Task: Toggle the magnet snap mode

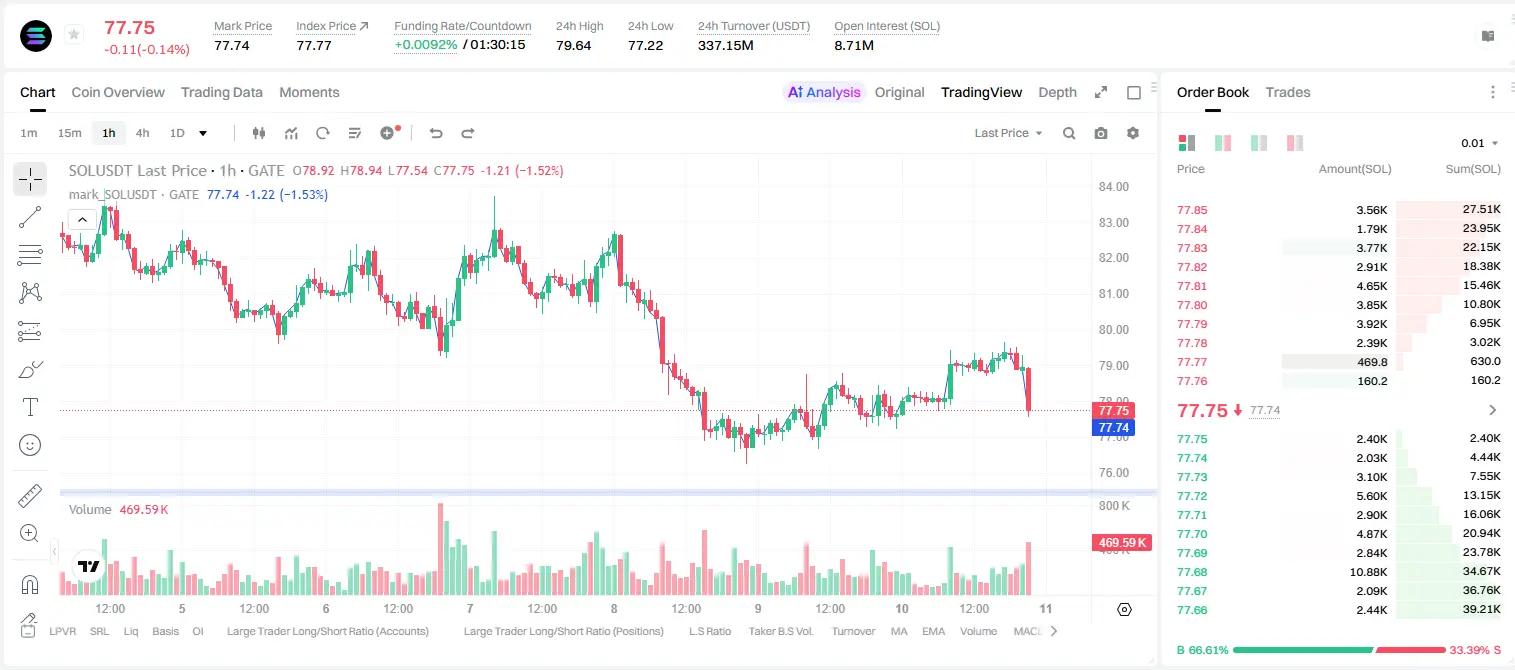Action: tap(30, 584)
